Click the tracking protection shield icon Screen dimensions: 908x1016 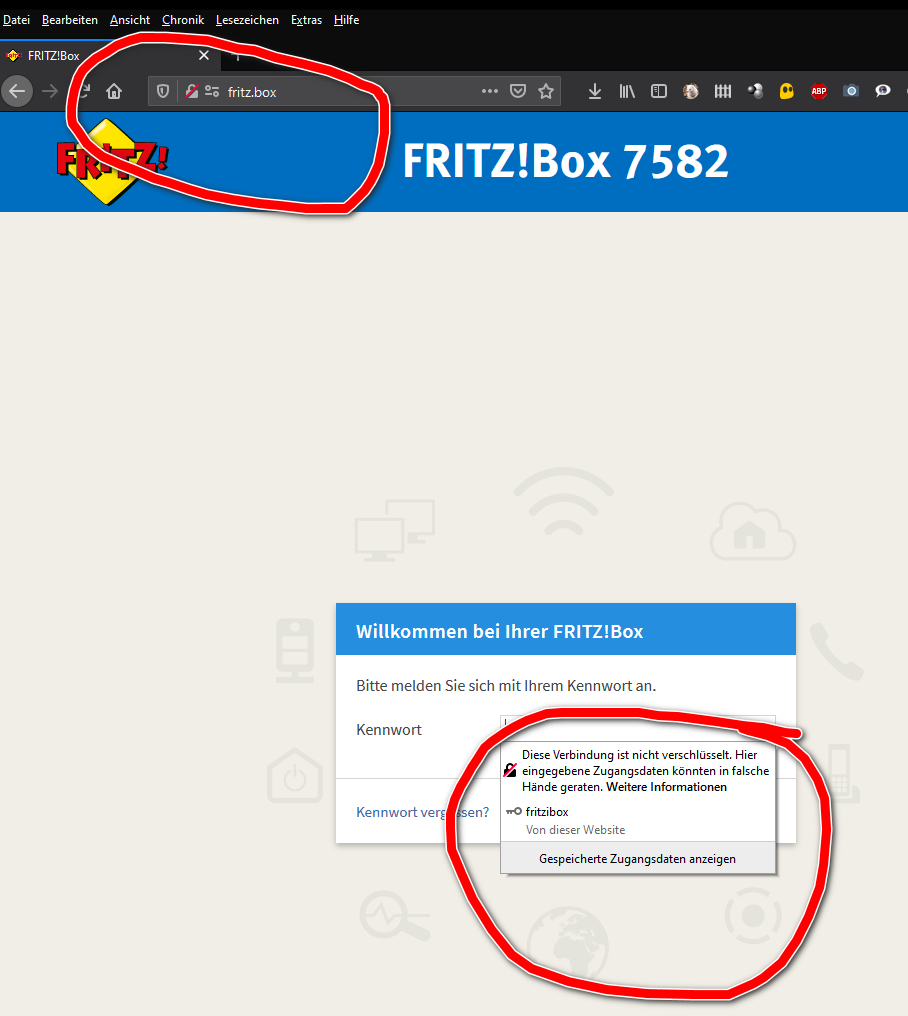click(x=163, y=91)
